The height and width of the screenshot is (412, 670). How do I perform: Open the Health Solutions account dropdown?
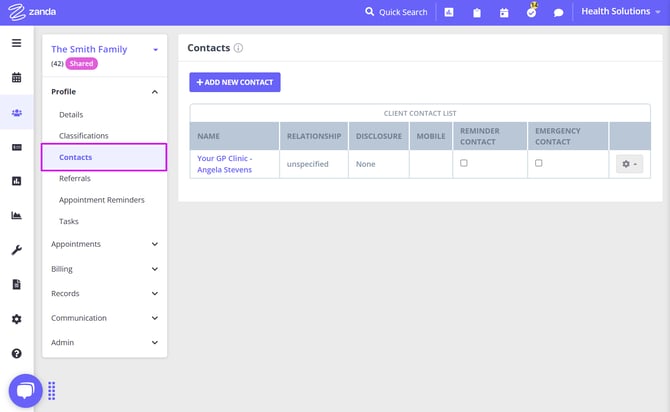(621, 12)
